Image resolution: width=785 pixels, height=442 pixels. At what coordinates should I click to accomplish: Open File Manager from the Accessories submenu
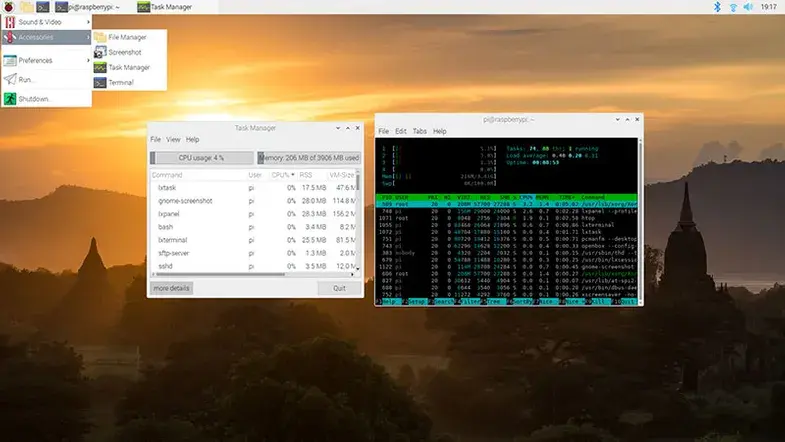point(129,37)
